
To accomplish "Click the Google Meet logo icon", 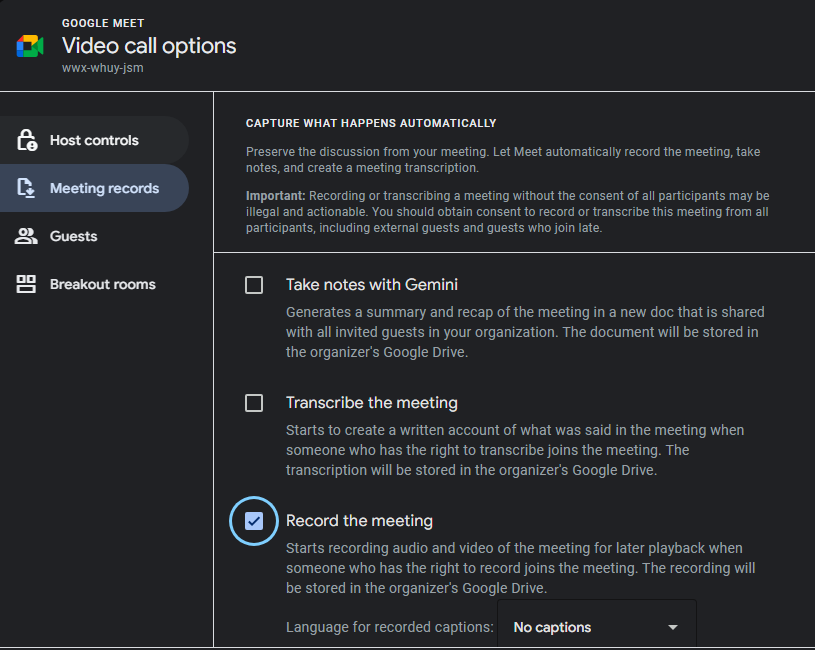I will tap(29, 46).
